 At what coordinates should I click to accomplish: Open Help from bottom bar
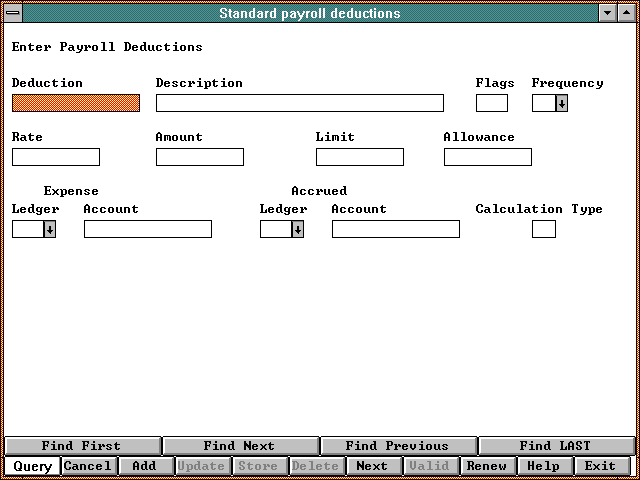point(544,466)
